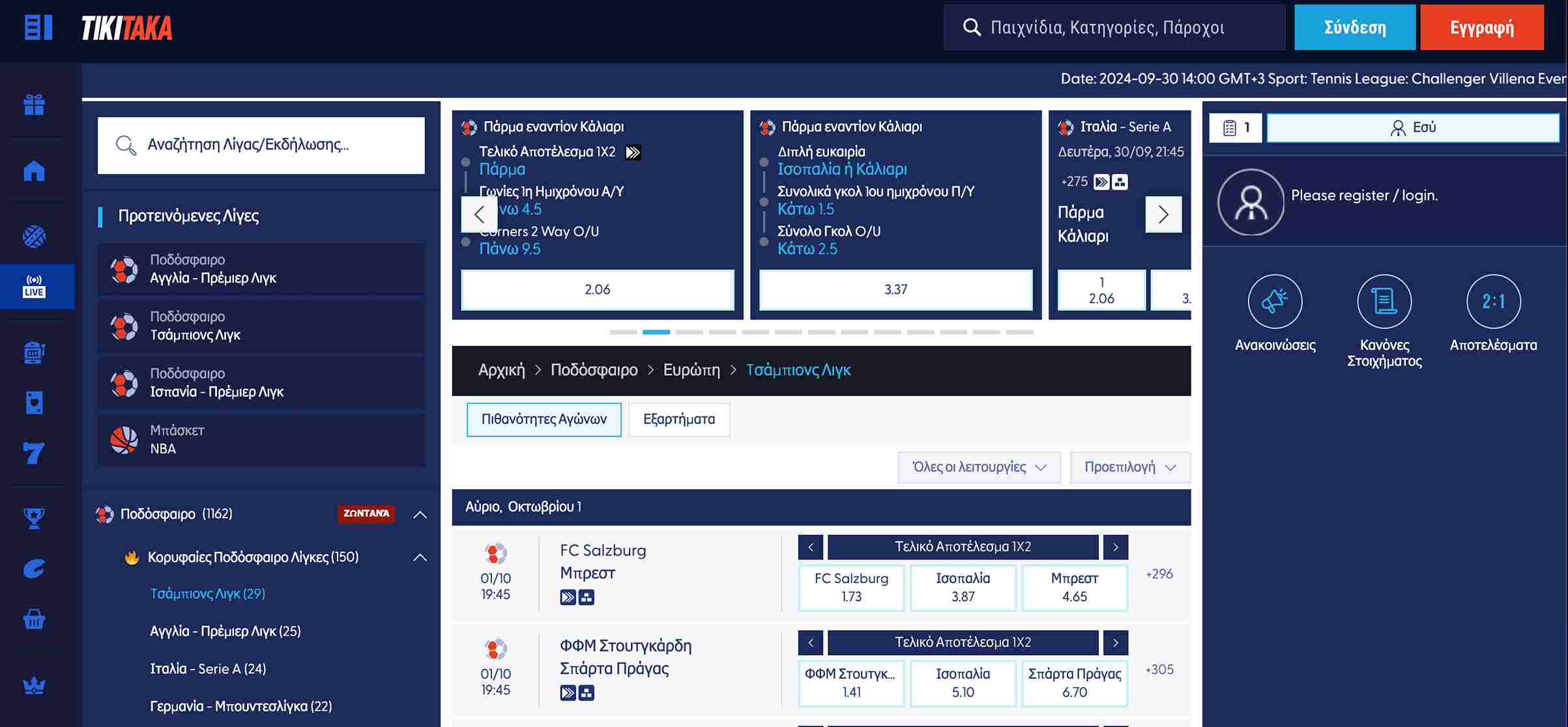Click the Ανακοινώσεις megaphone icon
Viewport: 1568px width, 727px height.
(x=1275, y=302)
